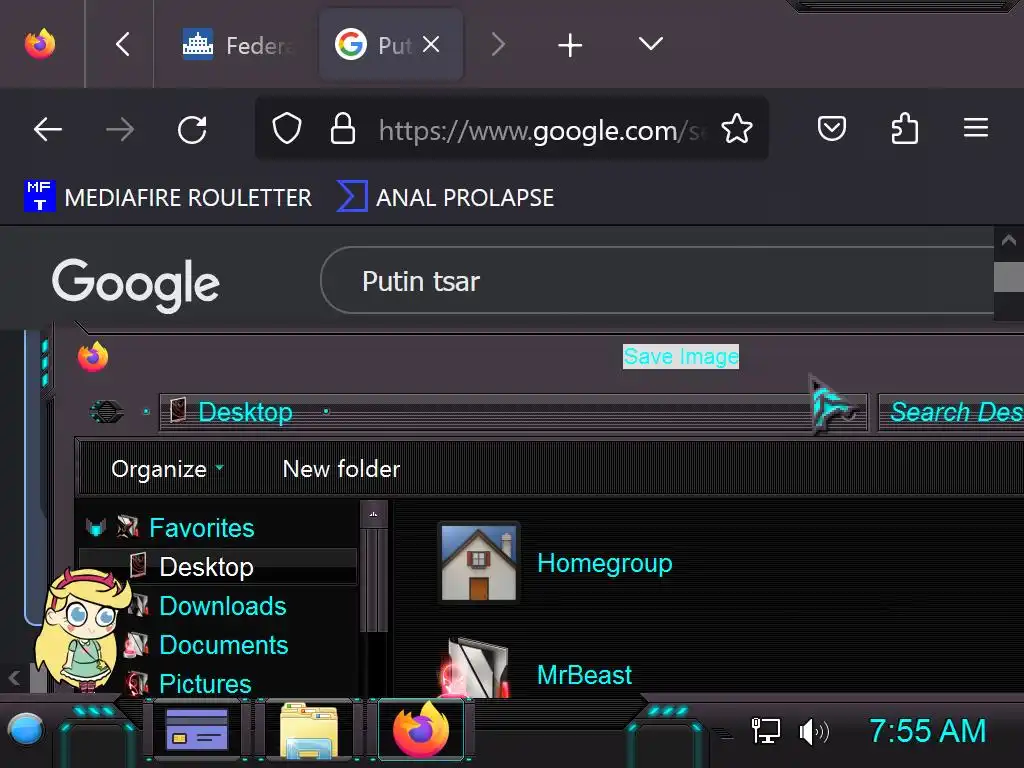Click the page scrollbar up arrow

click(1008, 240)
